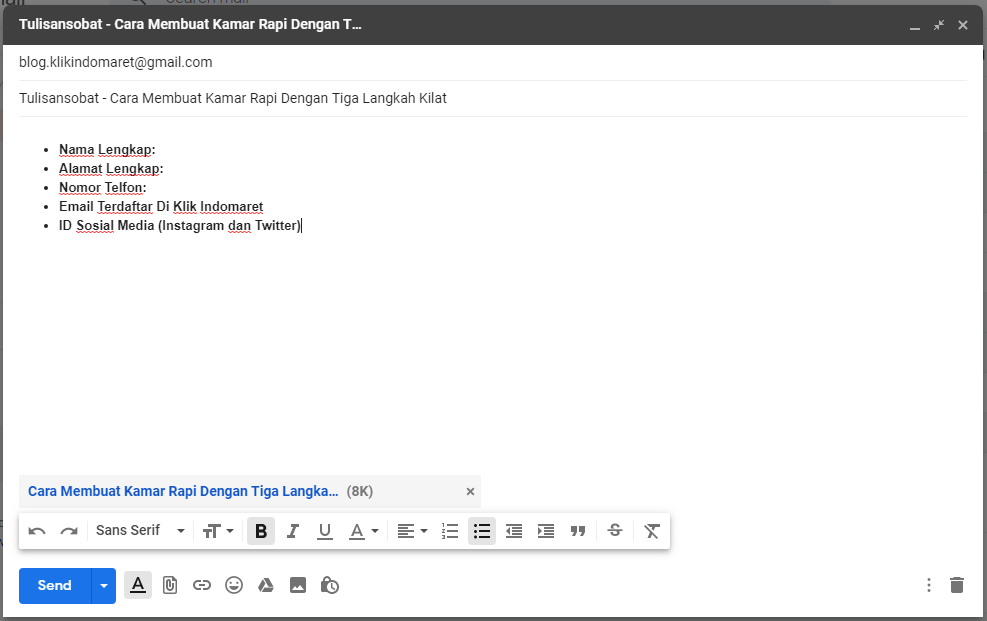The image size is (987, 621).
Task: Toggle confidential mode
Action: pos(330,586)
